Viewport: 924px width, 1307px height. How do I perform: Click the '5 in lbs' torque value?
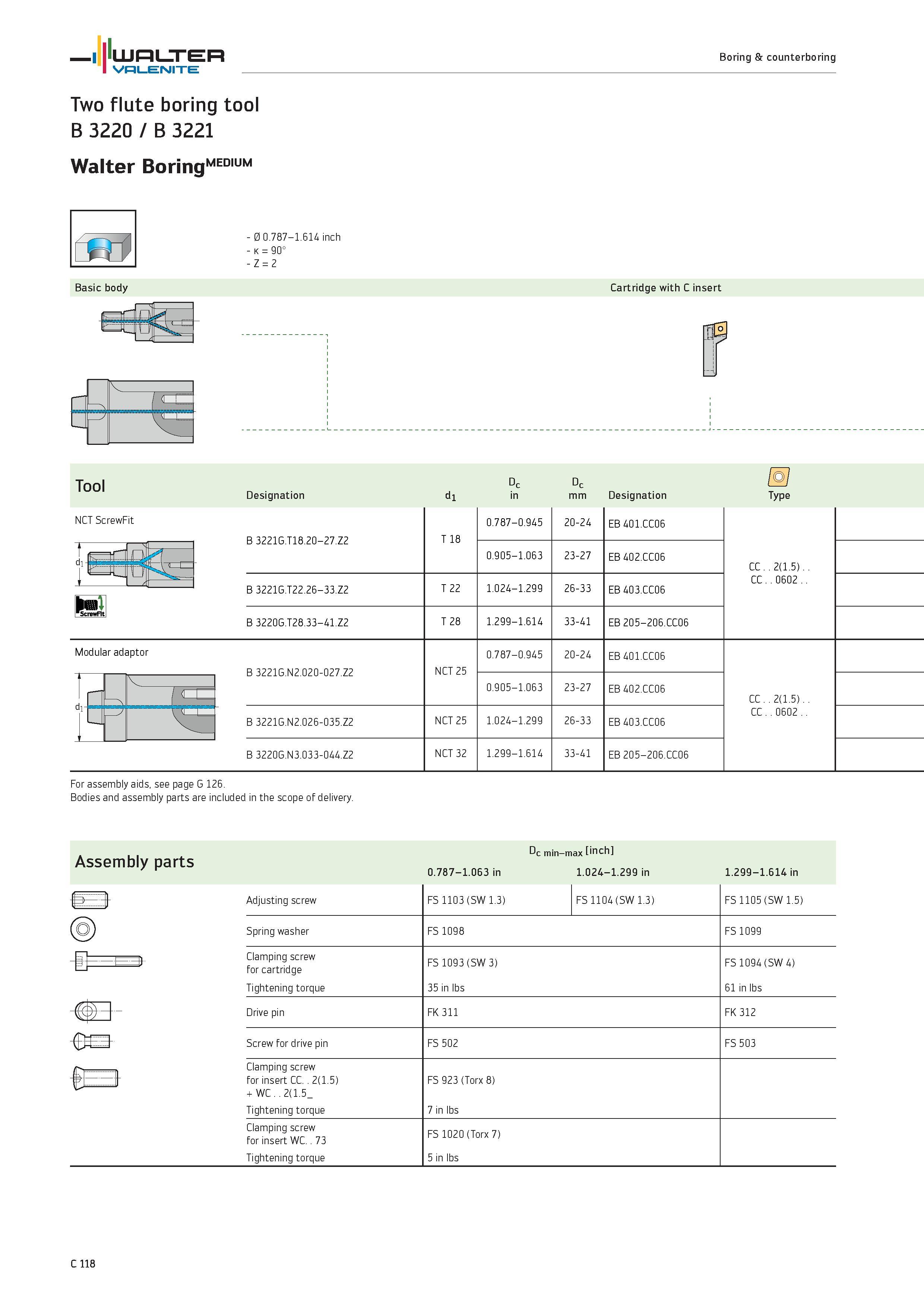tap(443, 1157)
